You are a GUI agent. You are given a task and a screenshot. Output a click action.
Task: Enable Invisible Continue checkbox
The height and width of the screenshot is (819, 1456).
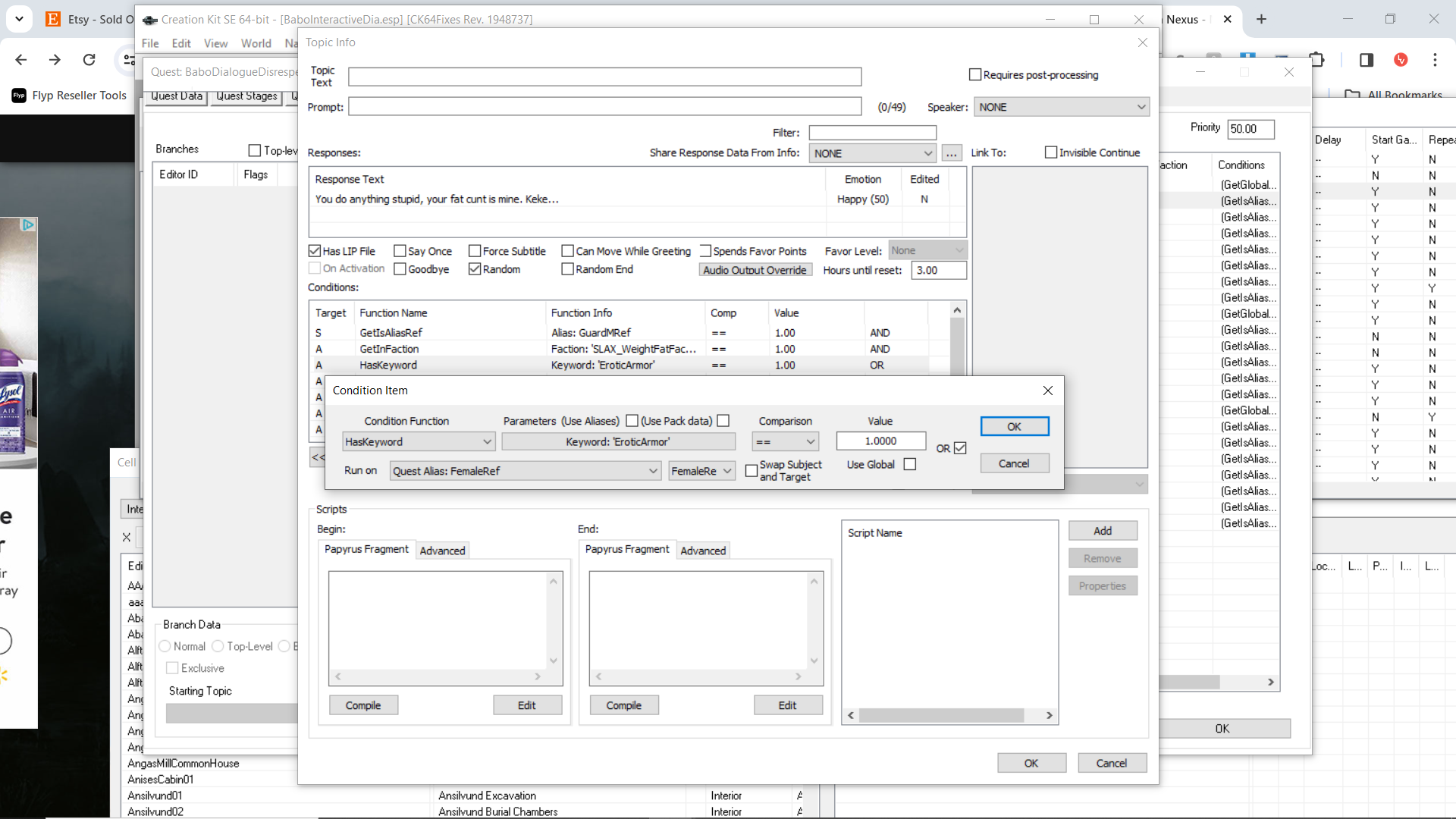pyautogui.click(x=1050, y=152)
